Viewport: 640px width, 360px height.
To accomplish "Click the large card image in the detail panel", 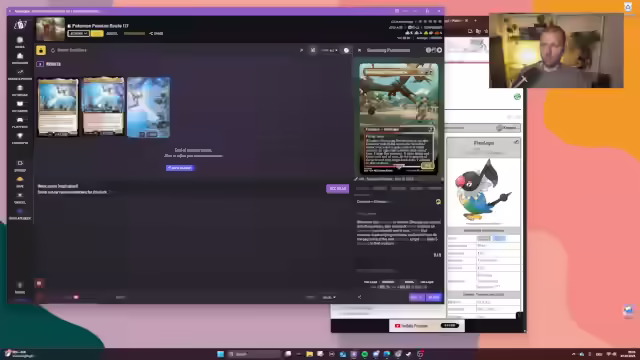I will [399, 119].
